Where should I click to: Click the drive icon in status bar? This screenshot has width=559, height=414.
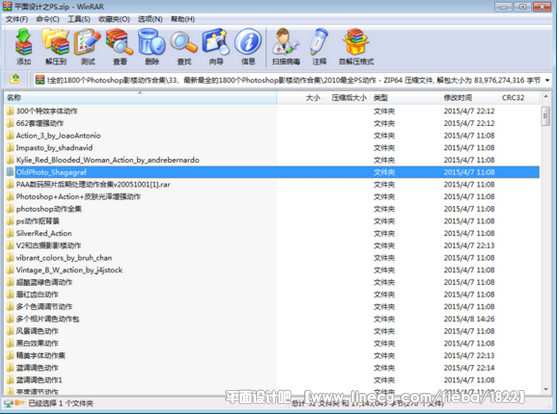click(9, 404)
